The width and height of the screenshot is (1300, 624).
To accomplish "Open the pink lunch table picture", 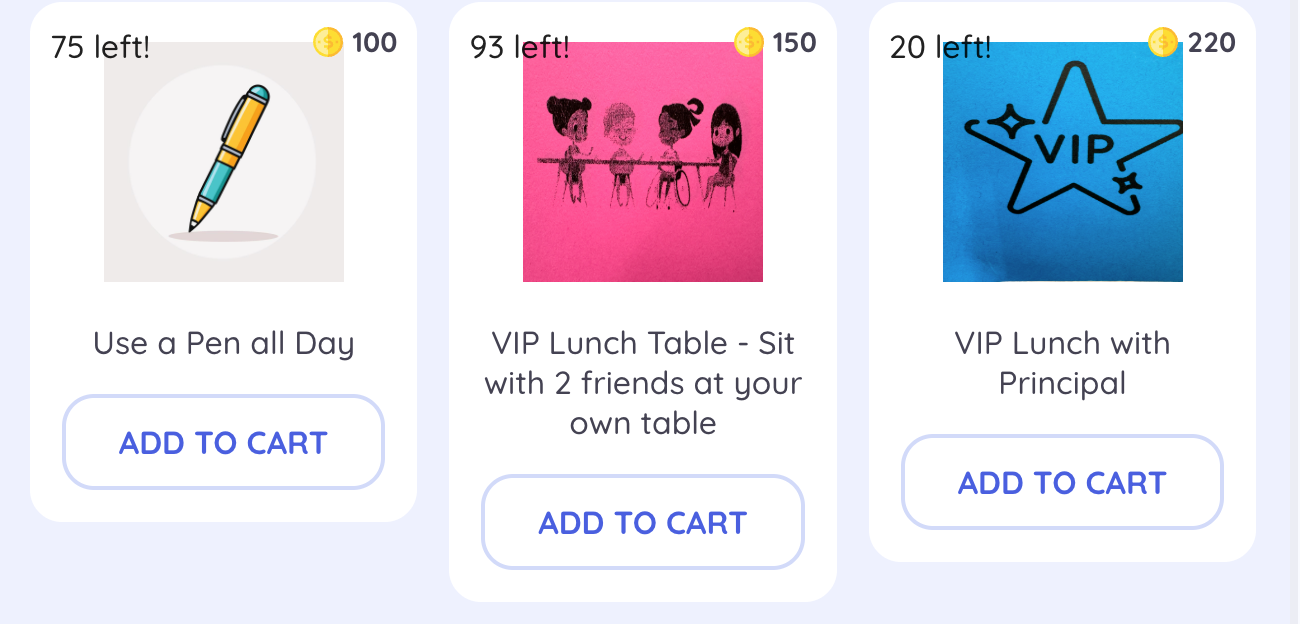I will (643, 162).
